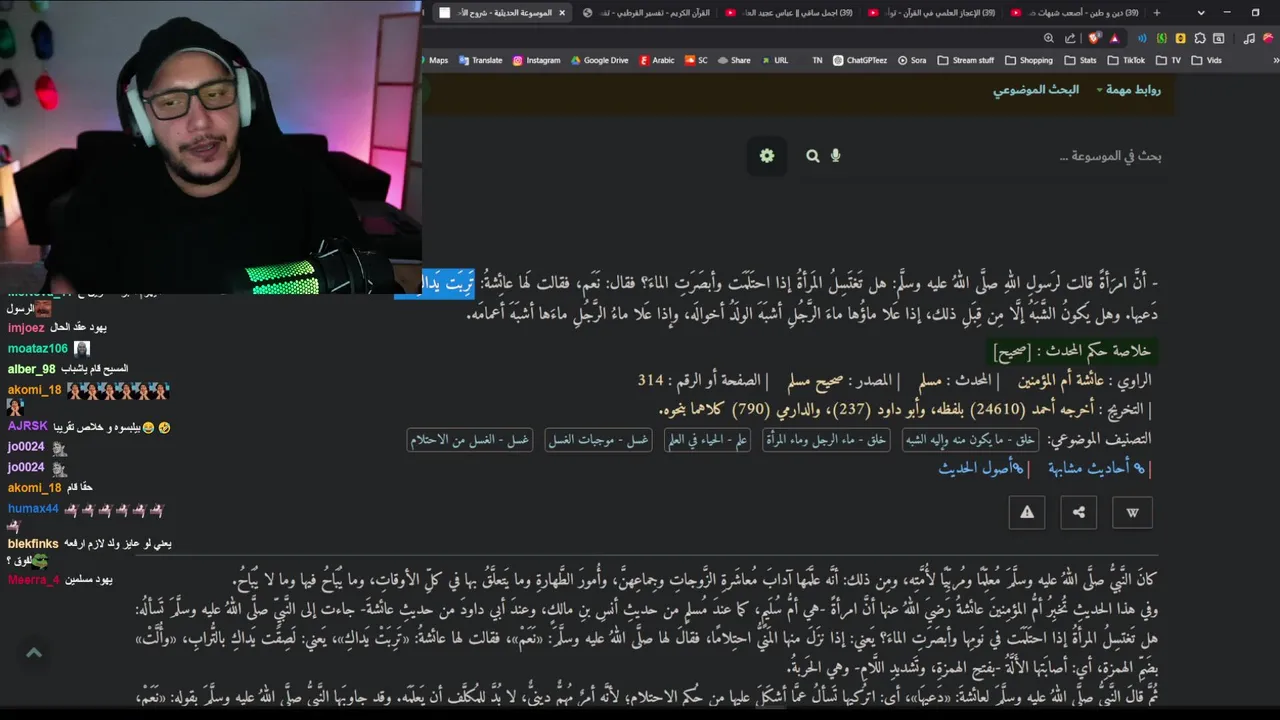Open the Stream stuff bookmarks folder
Viewport: 1280px width, 720px height.
pyautogui.click(x=966, y=60)
